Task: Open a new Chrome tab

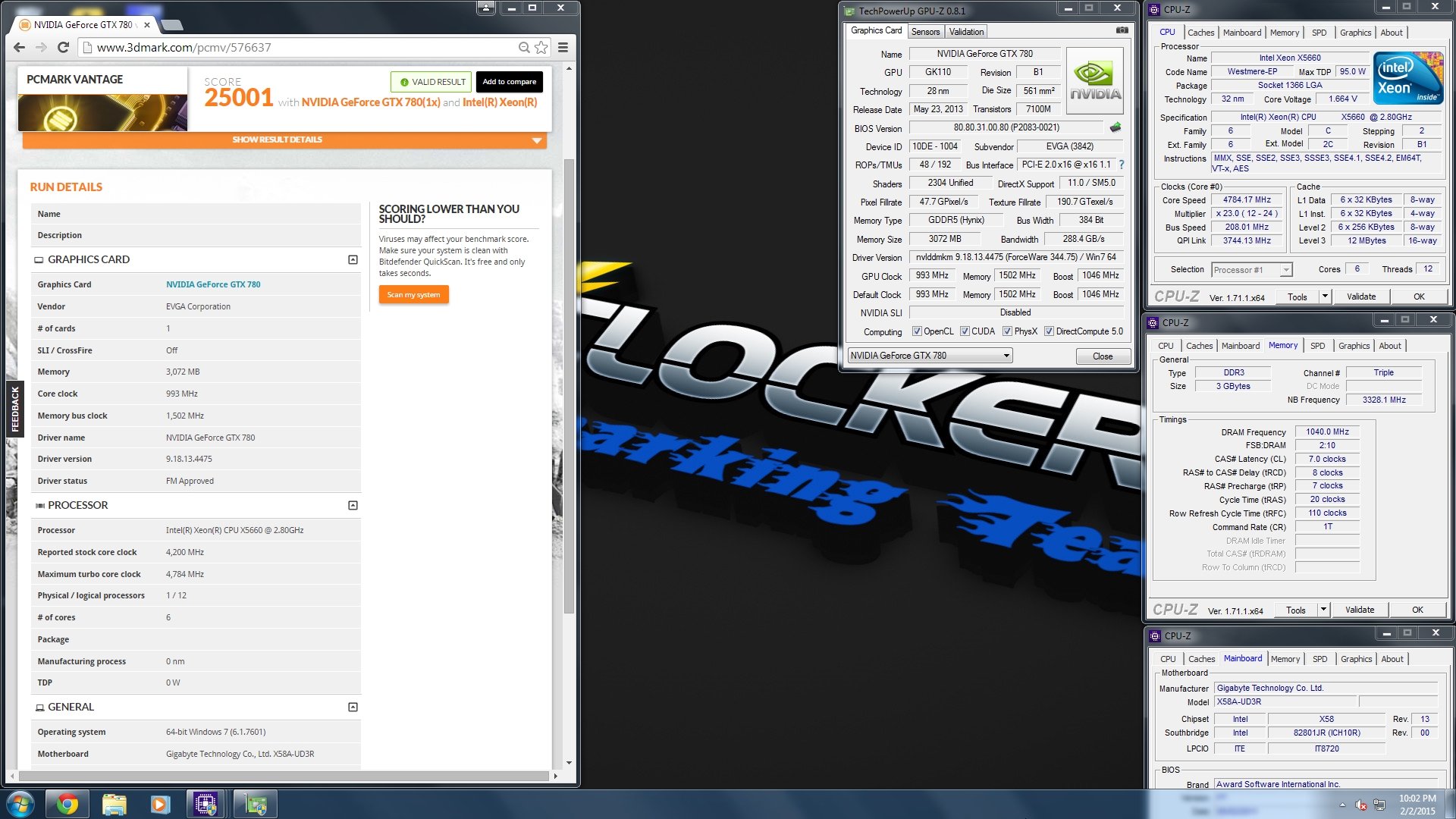Action: tap(172, 25)
